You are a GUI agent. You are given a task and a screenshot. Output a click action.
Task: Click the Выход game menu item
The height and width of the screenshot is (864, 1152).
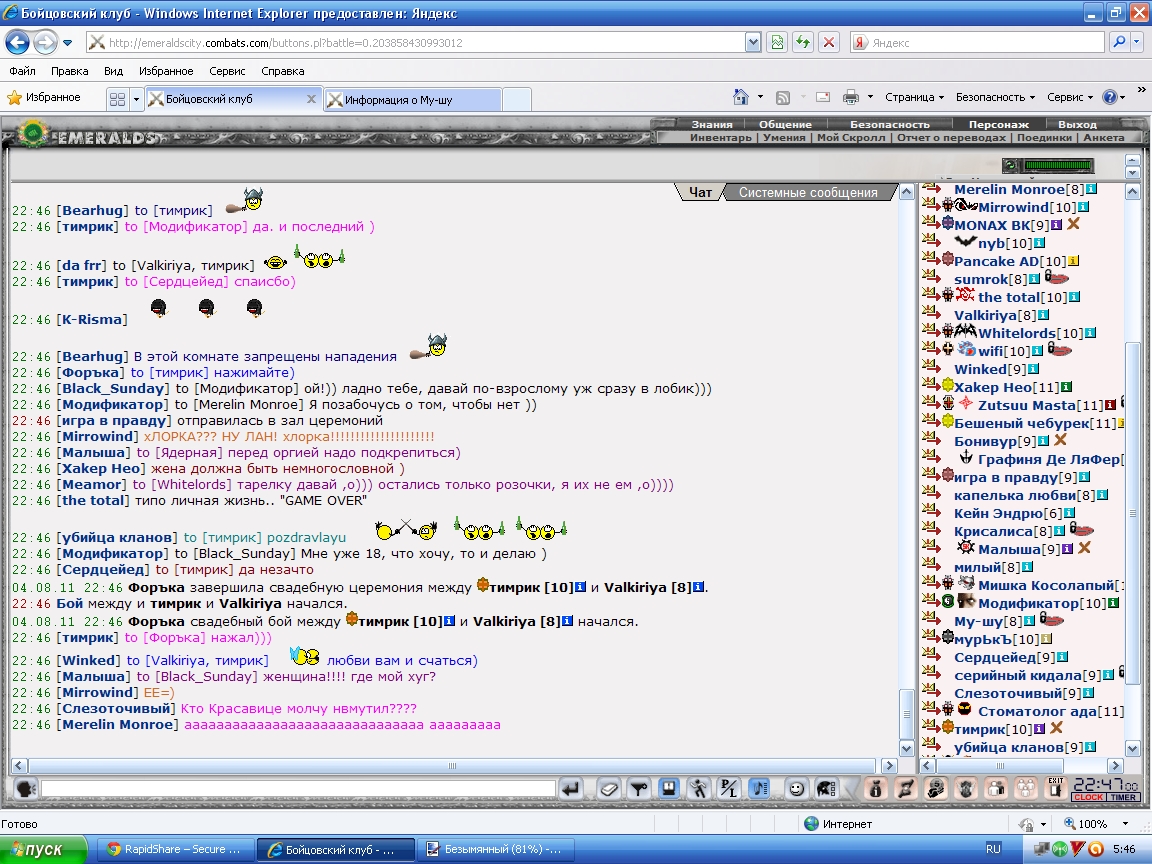pyautogui.click(x=1077, y=125)
